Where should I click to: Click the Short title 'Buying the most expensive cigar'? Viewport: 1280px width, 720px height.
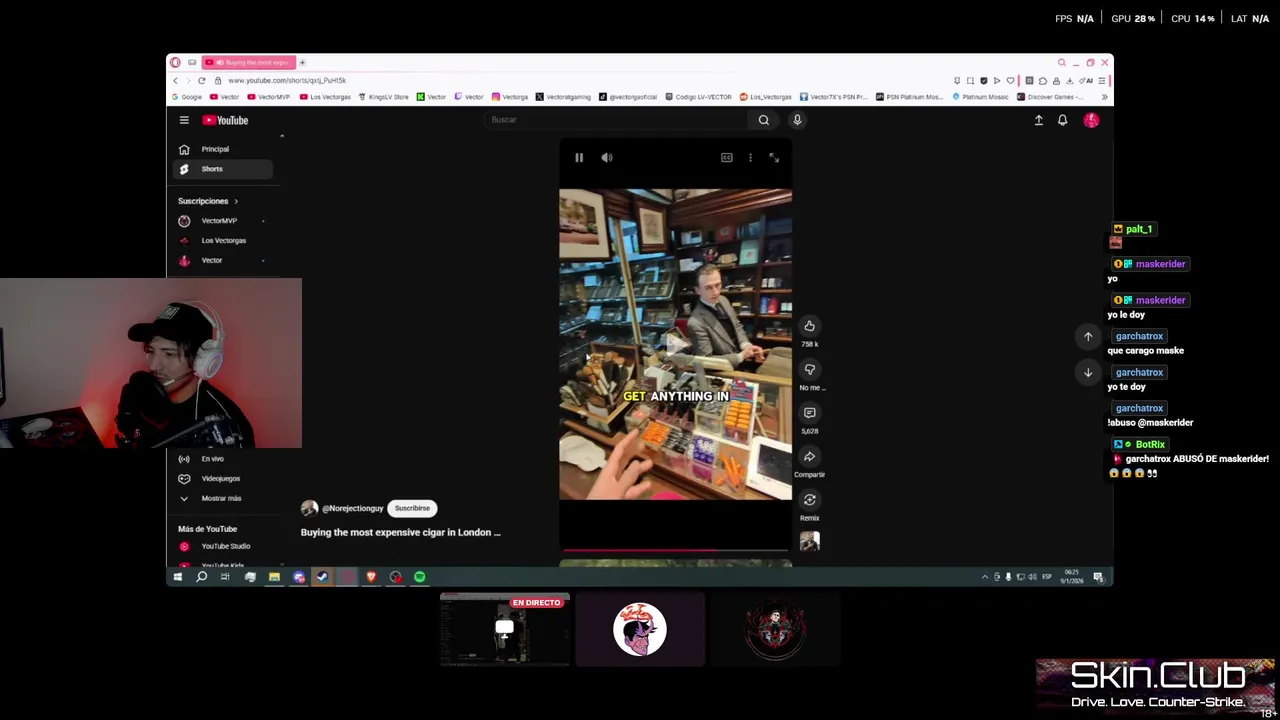(400, 532)
